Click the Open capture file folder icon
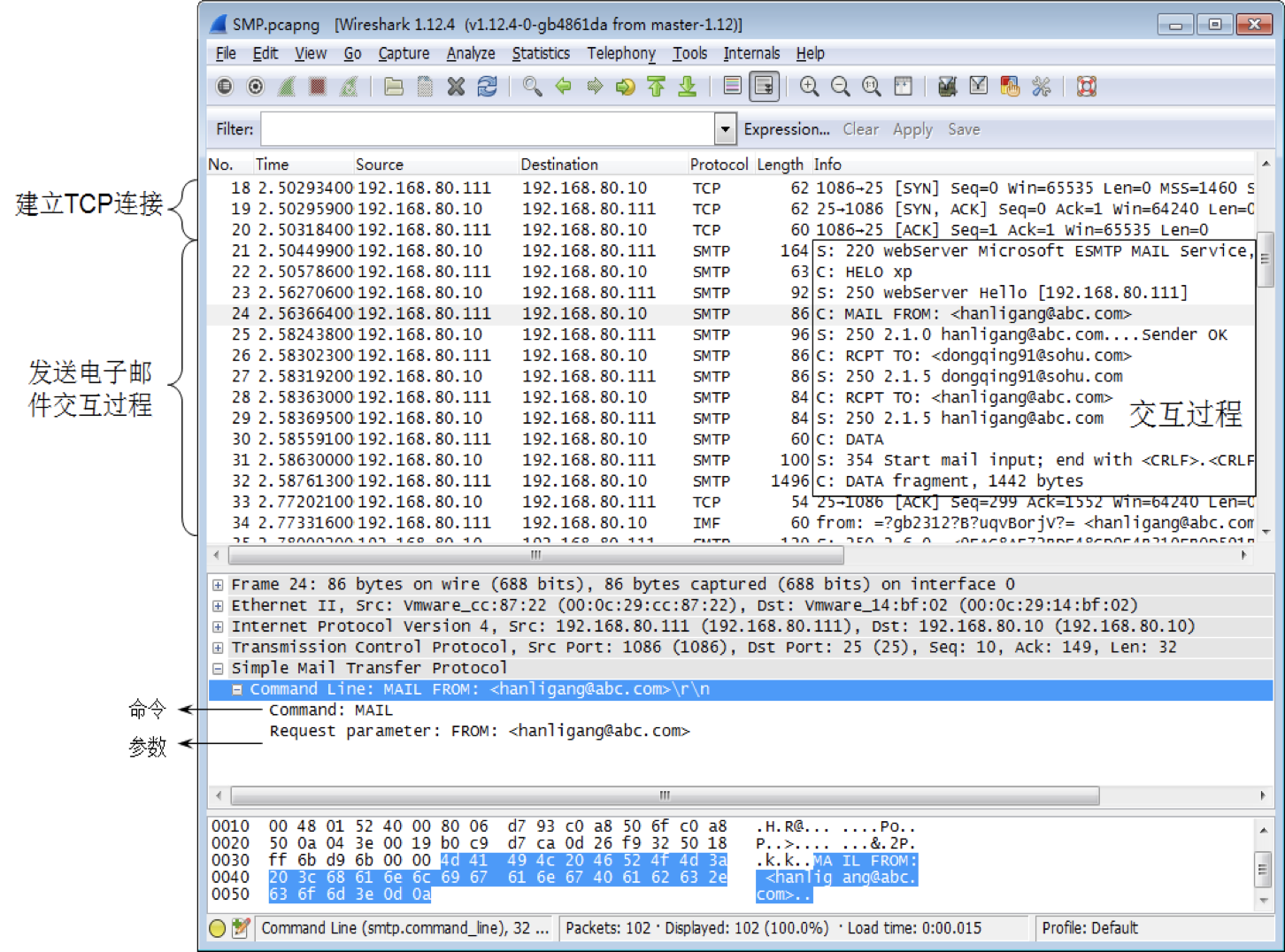 [394, 87]
